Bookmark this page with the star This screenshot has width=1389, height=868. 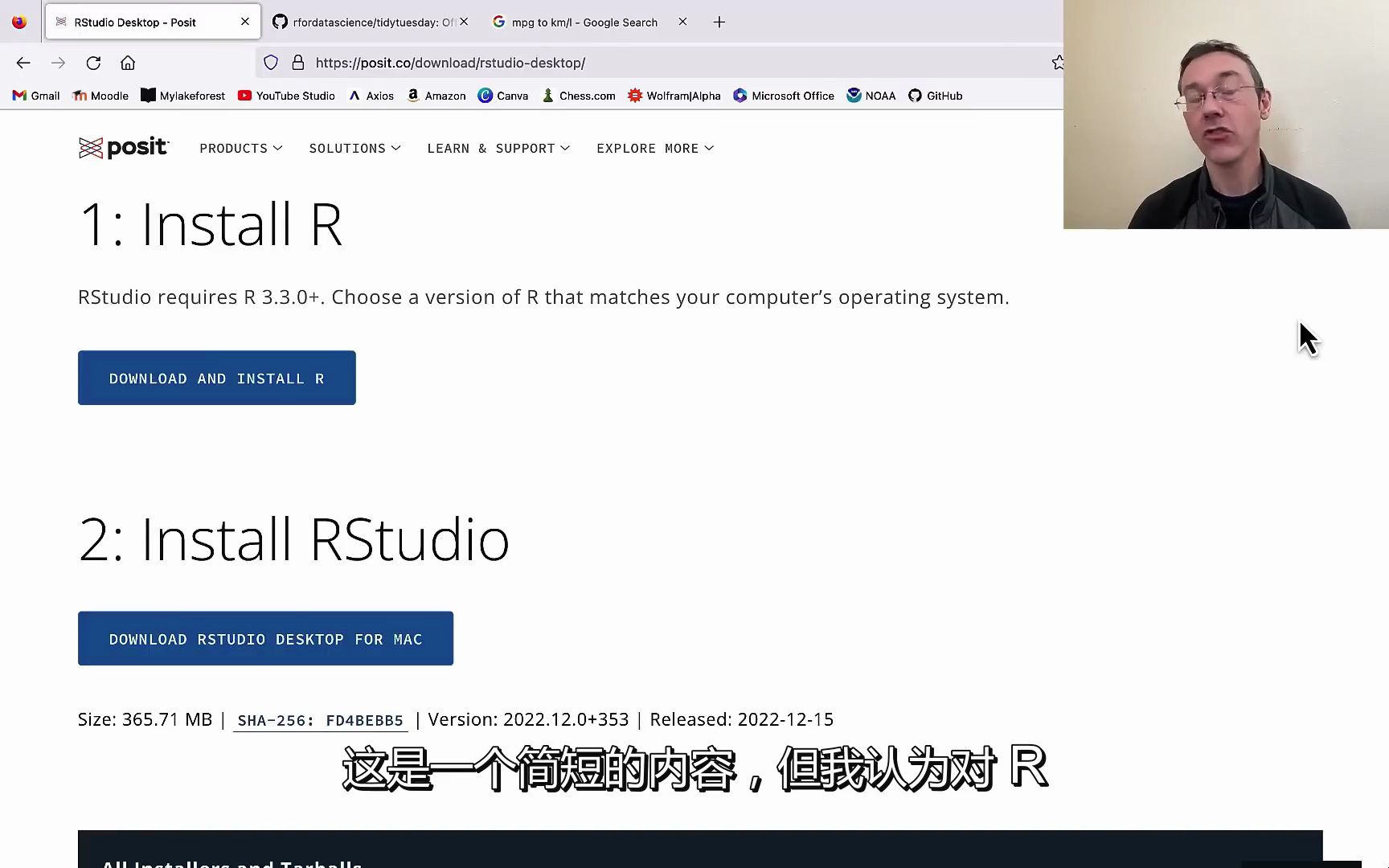1058,63
